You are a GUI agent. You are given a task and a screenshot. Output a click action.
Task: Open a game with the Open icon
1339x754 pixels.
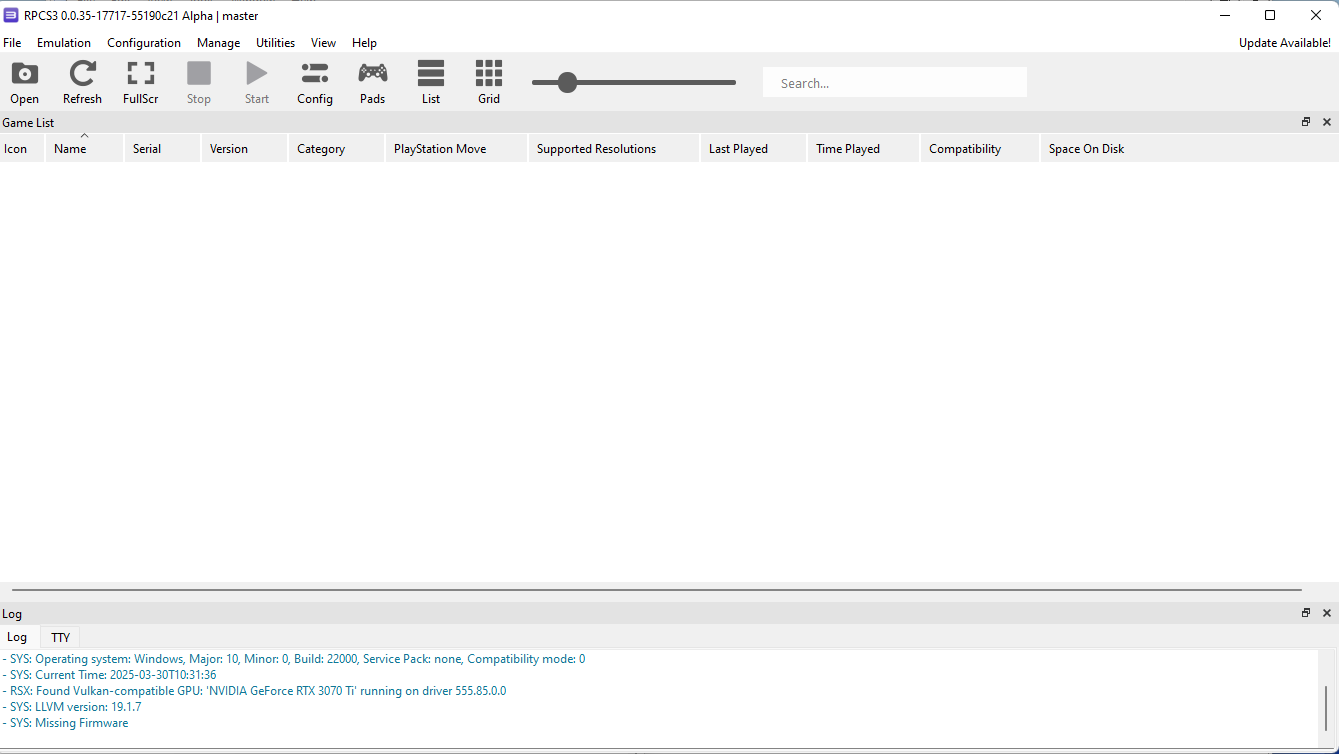tap(25, 83)
